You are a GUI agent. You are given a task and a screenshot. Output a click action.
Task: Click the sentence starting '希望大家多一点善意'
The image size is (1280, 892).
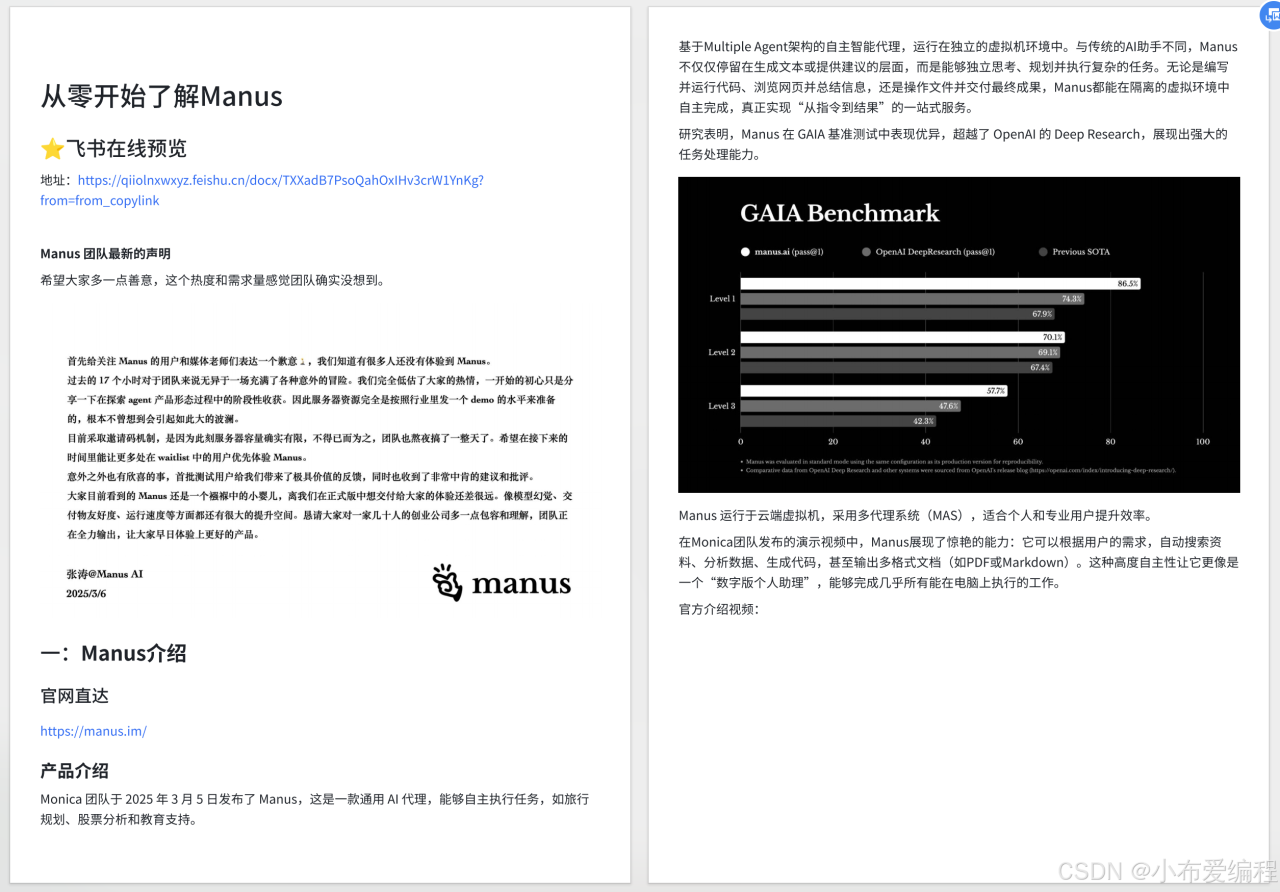point(212,280)
